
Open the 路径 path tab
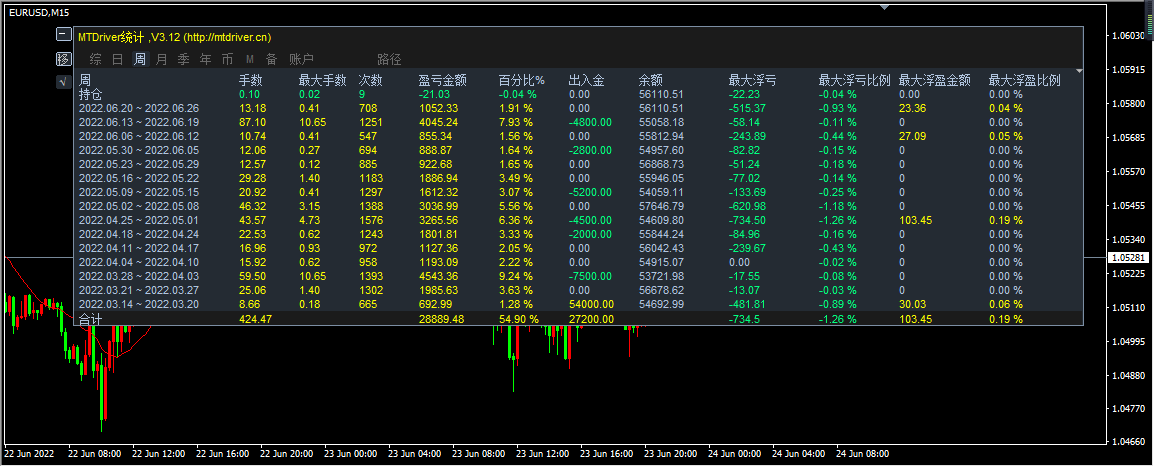pyautogui.click(x=389, y=60)
